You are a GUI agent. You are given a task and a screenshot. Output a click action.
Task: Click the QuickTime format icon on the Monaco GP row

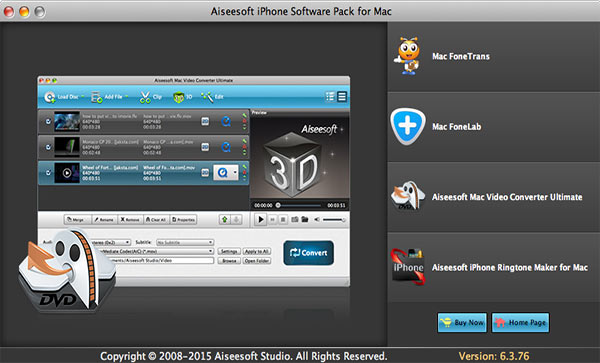226,147
